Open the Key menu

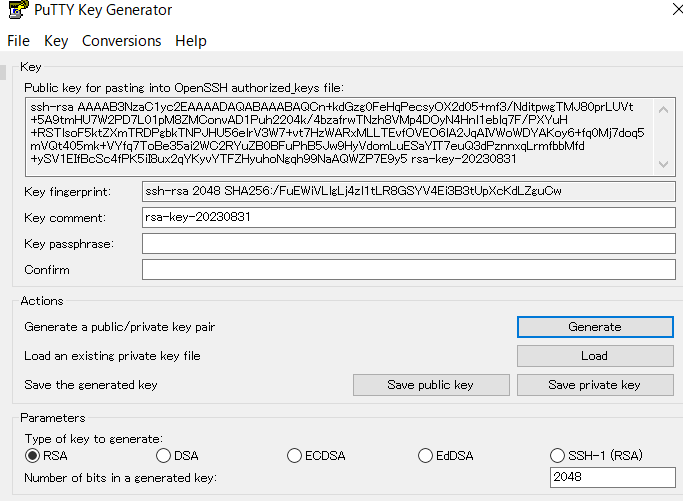(56, 41)
